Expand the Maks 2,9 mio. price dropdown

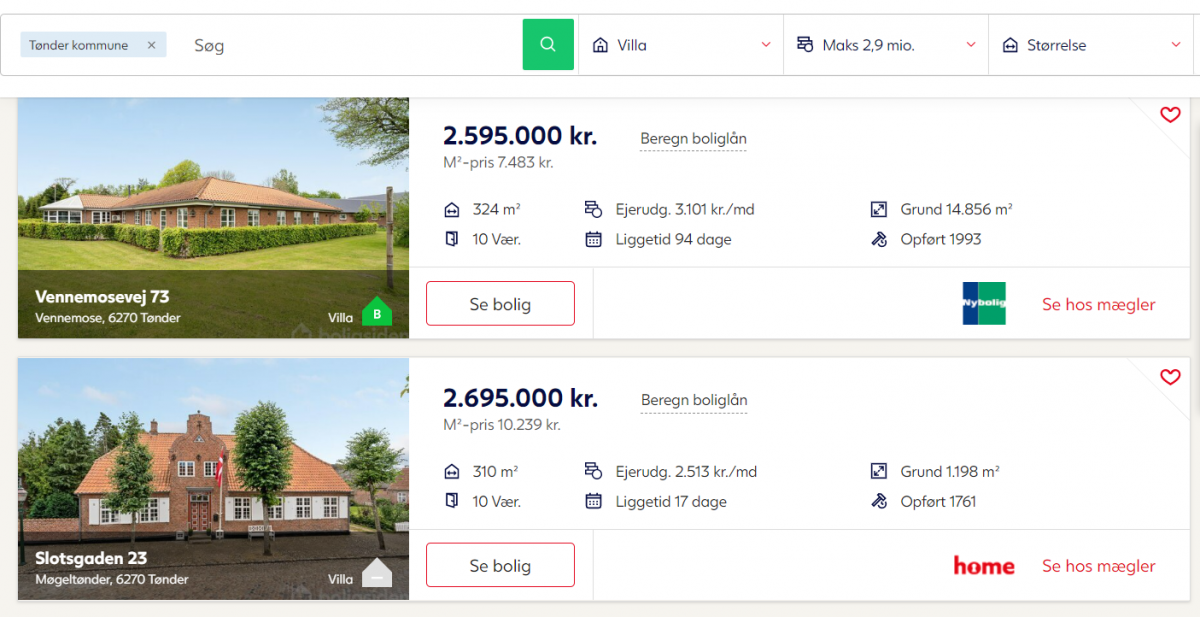(886, 45)
